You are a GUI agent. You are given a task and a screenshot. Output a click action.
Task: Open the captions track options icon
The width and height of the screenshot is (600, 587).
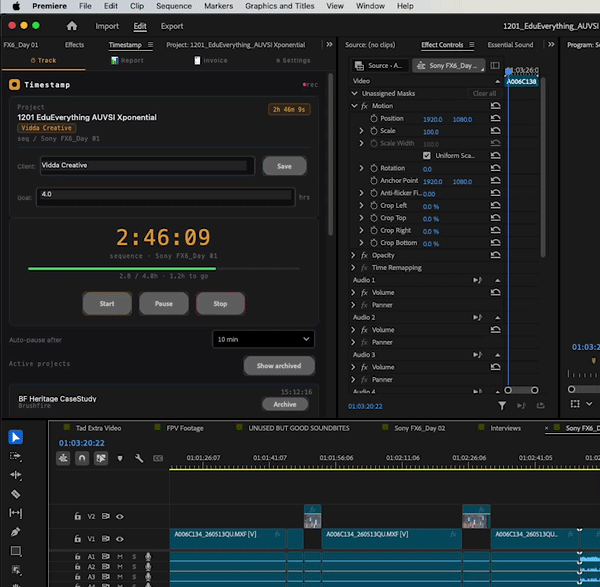pos(158,458)
